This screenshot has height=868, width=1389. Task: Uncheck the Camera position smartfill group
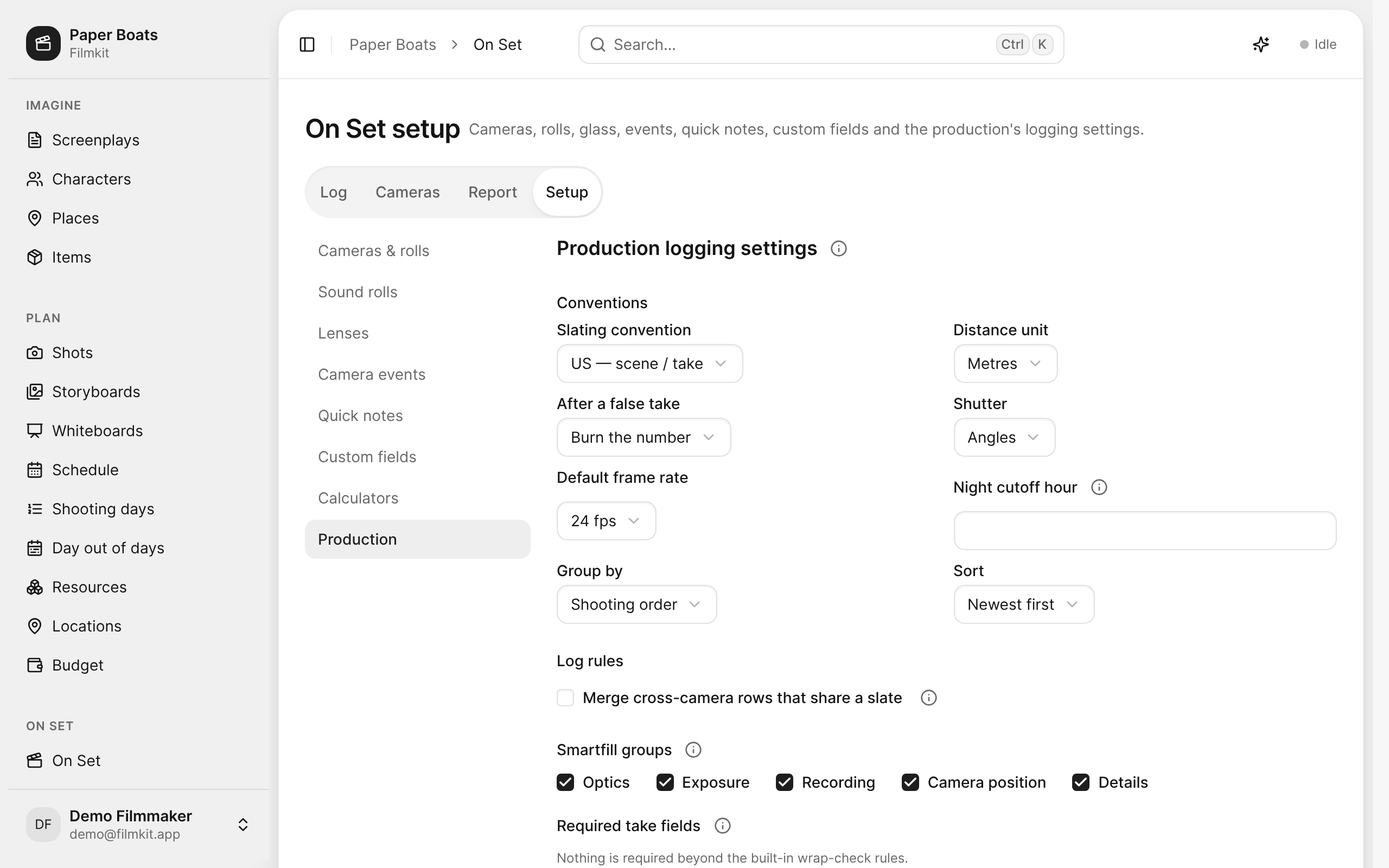(x=910, y=782)
